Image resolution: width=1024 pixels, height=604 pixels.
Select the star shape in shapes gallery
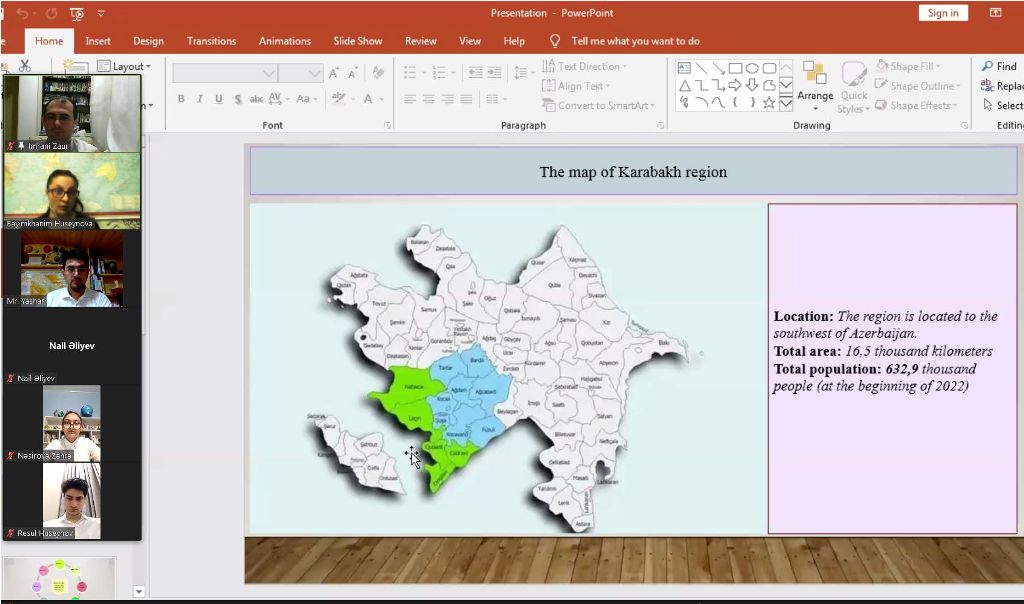coord(768,102)
